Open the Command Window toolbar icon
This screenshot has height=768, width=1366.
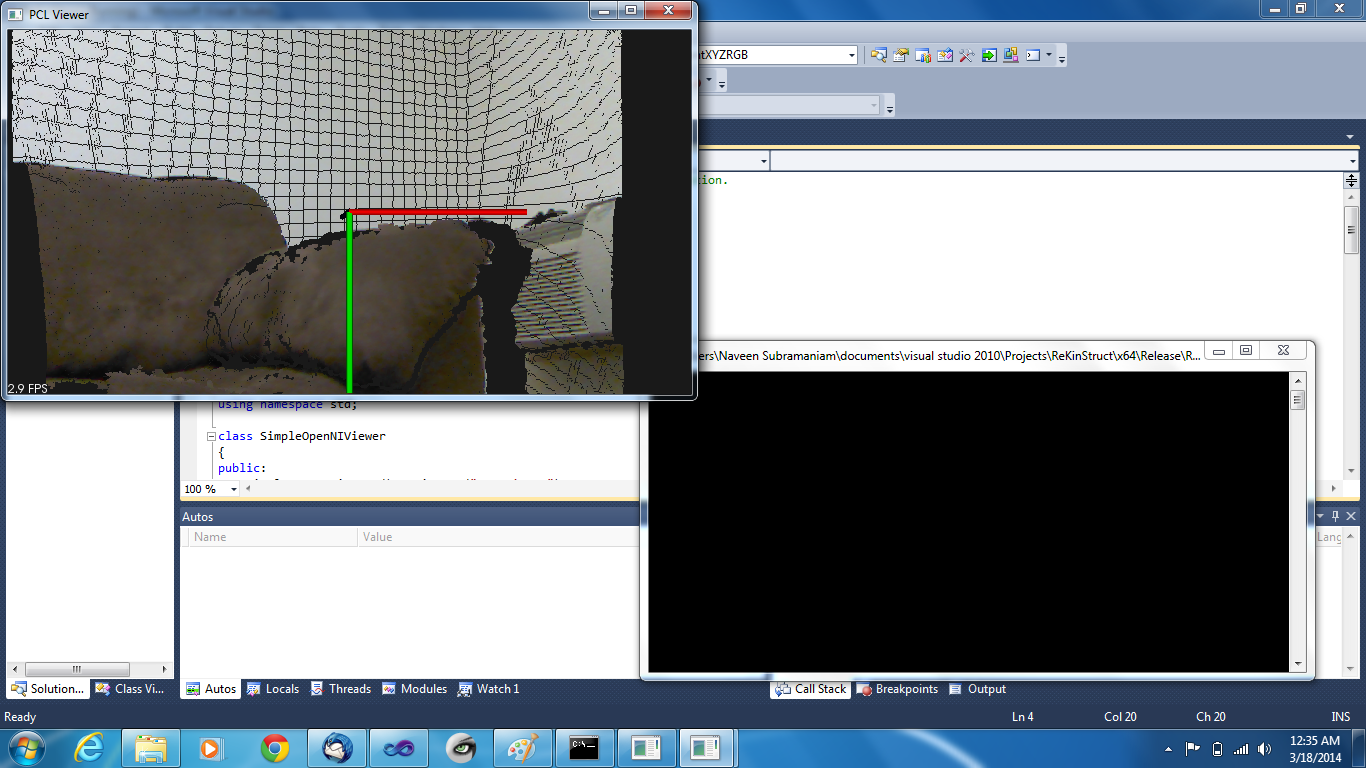tap(1033, 55)
